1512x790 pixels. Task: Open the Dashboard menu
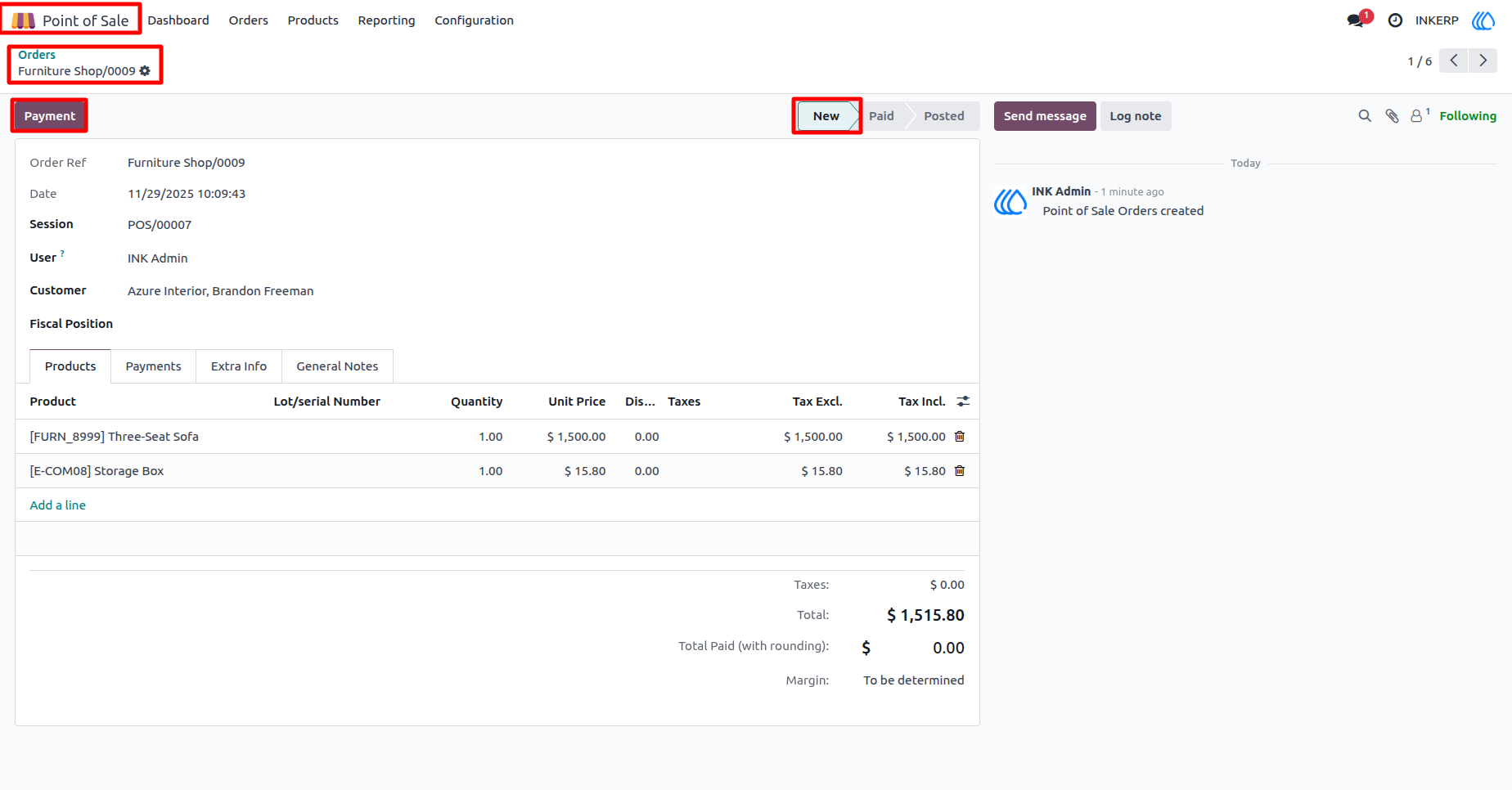pyautogui.click(x=178, y=20)
